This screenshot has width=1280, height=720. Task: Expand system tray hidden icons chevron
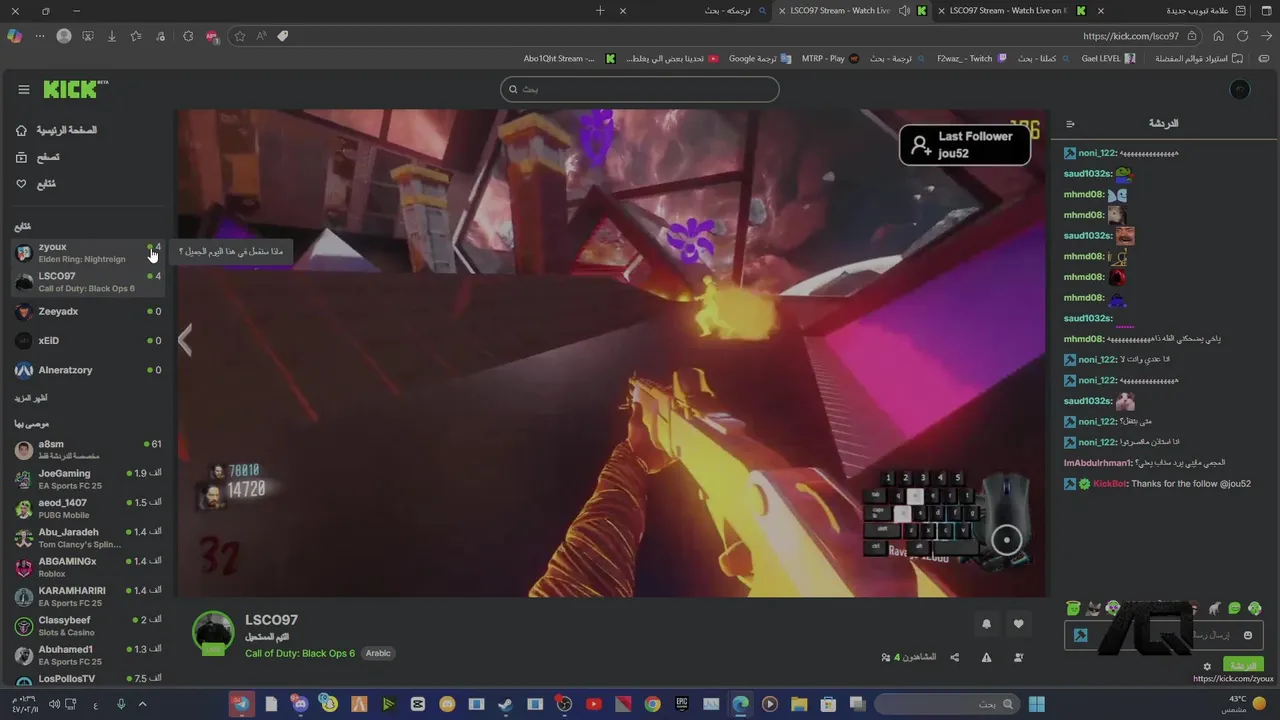click(x=142, y=704)
